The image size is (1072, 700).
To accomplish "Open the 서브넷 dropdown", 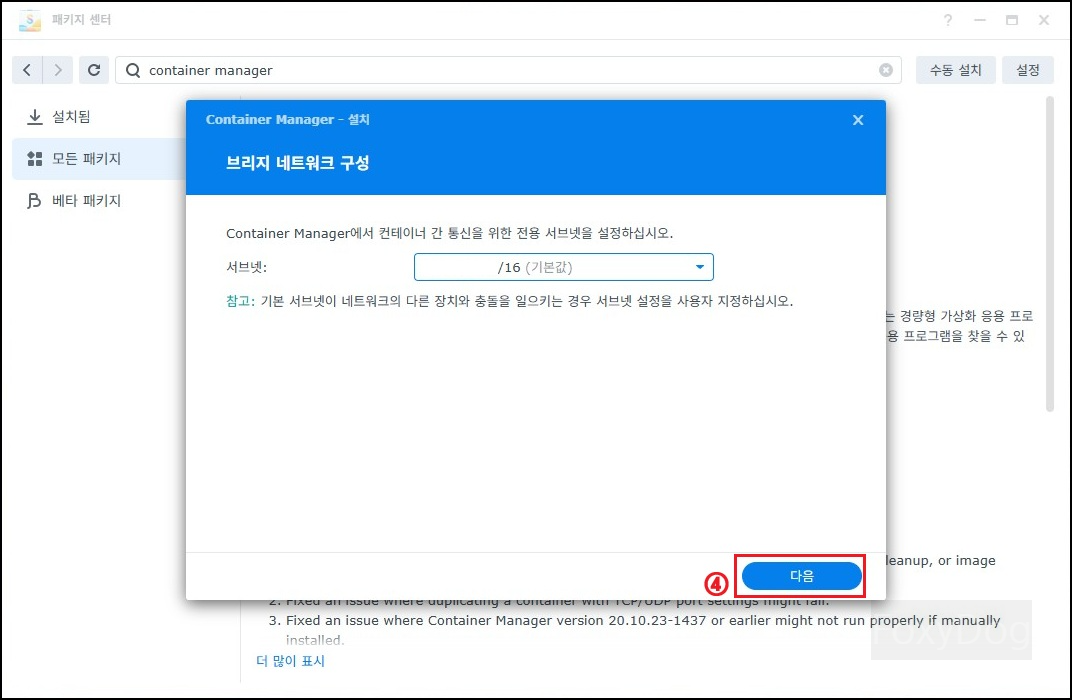I will [x=563, y=267].
